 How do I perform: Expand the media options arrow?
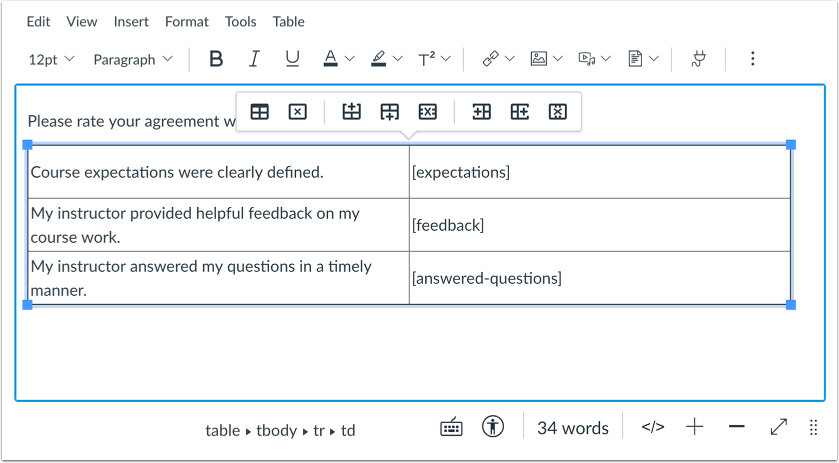(x=606, y=58)
